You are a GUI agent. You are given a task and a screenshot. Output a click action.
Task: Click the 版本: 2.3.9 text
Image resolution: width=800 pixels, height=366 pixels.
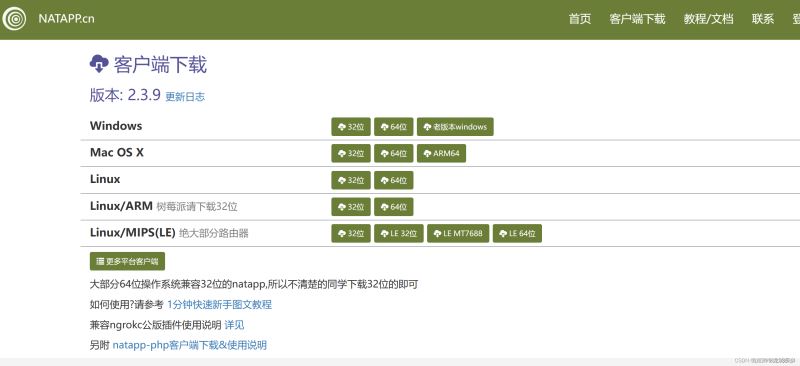(x=125, y=95)
